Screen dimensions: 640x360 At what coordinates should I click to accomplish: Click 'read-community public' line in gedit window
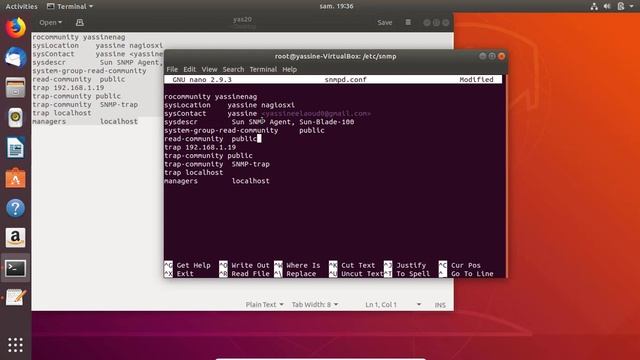79,79
